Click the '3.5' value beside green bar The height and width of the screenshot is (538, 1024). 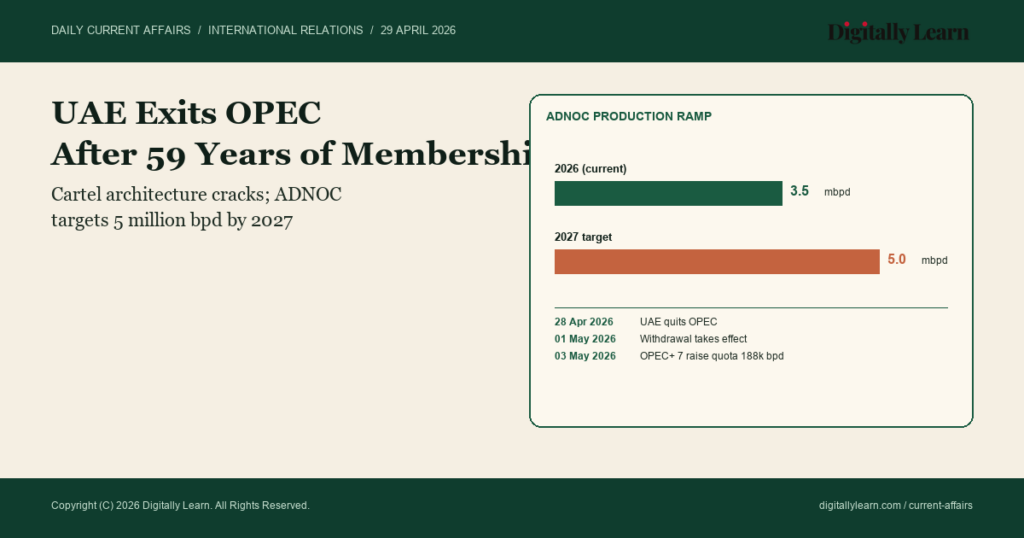tap(799, 191)
